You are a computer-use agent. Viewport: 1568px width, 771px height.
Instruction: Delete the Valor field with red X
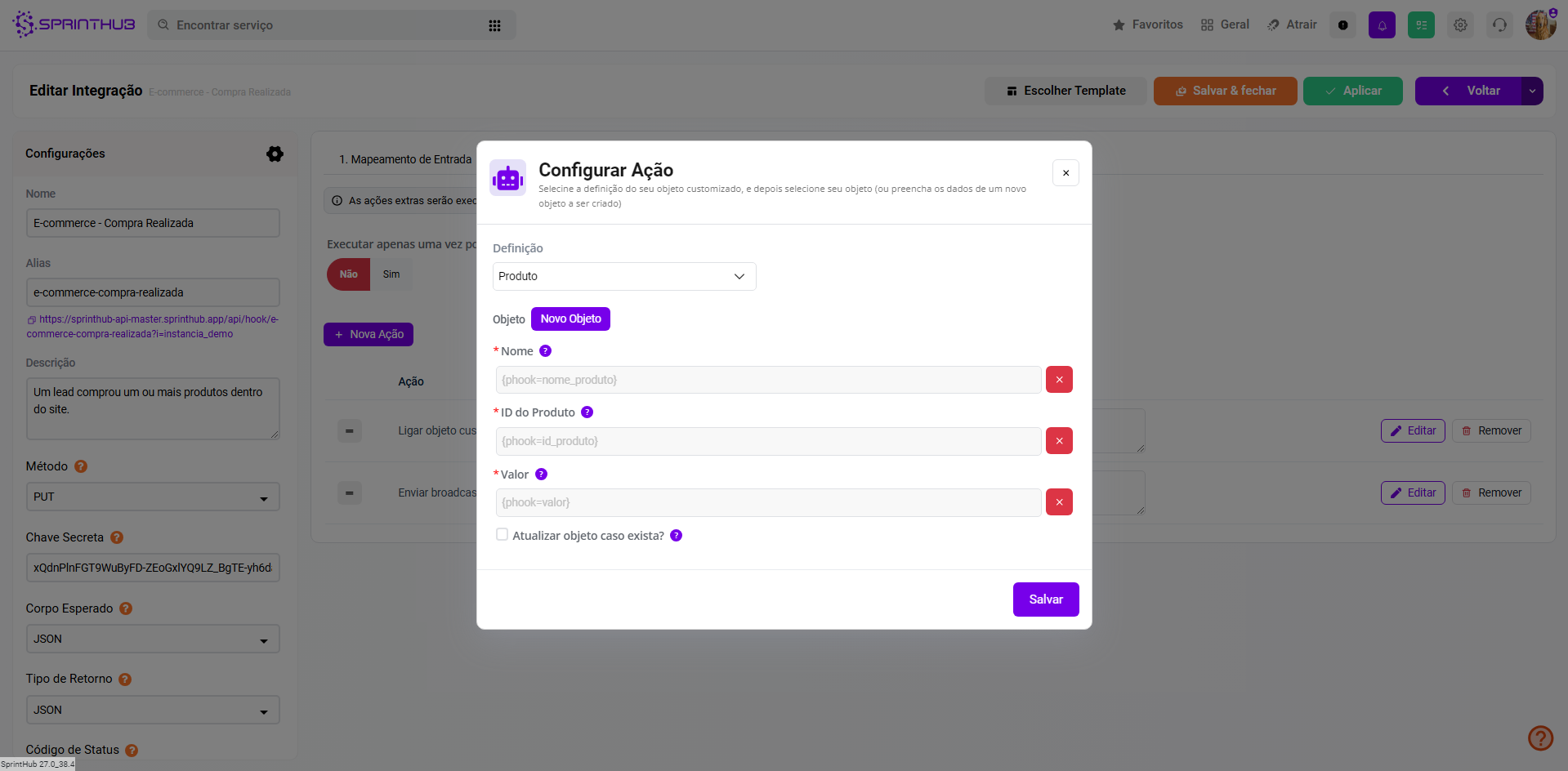(x=1059, y=502)
